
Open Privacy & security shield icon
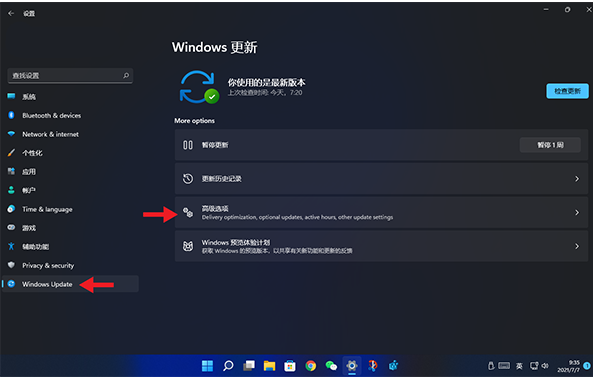pyautogui.click(x=11, y=265)
